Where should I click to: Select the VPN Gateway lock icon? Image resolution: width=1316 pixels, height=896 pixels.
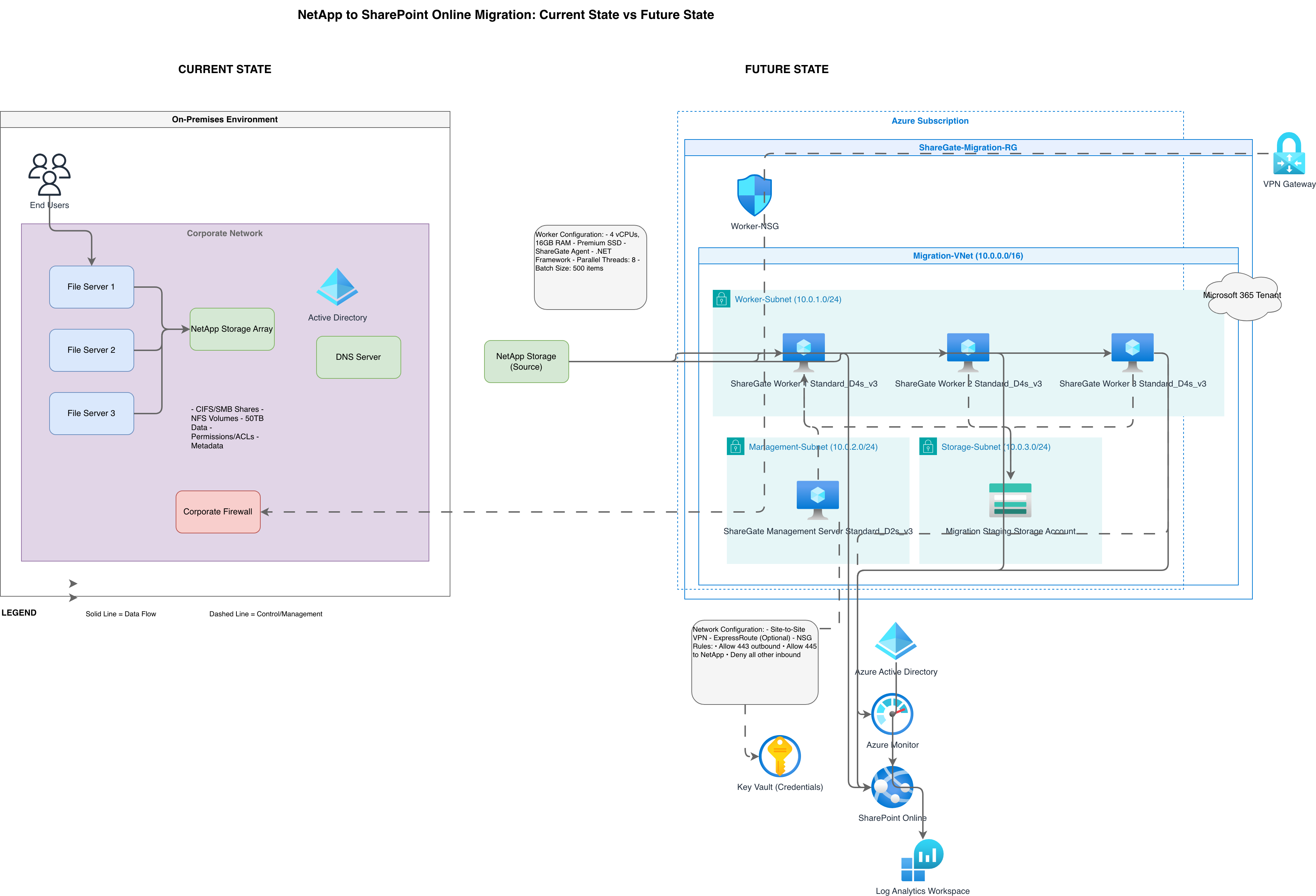click(x=1289, y=153)
